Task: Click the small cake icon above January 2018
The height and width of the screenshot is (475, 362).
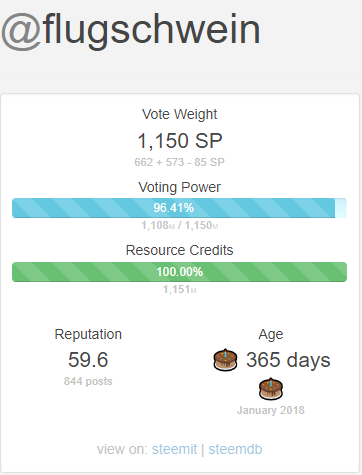Action: (271, 389)
